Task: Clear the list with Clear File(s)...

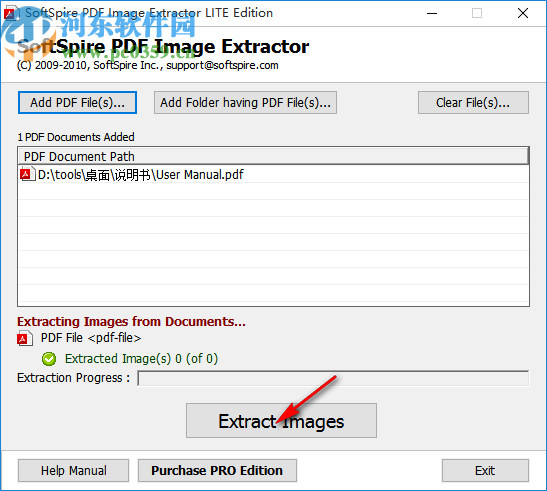Action: click(x=473, y=103)
